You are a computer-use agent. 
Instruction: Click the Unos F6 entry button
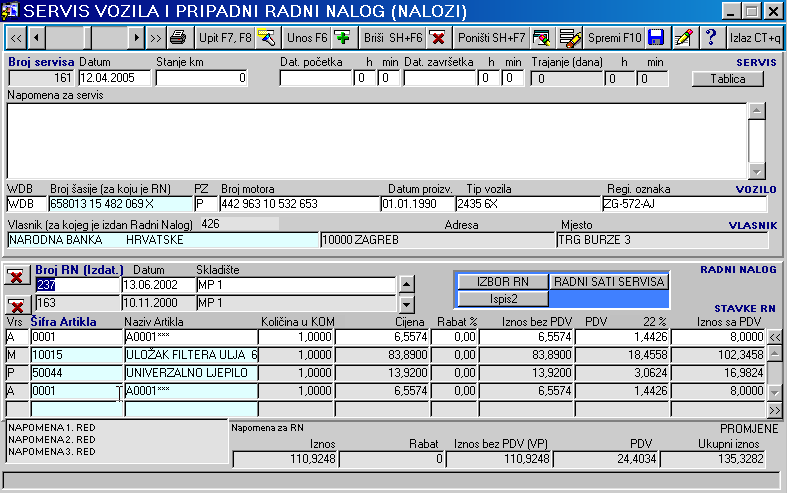[x=307, y=38]
